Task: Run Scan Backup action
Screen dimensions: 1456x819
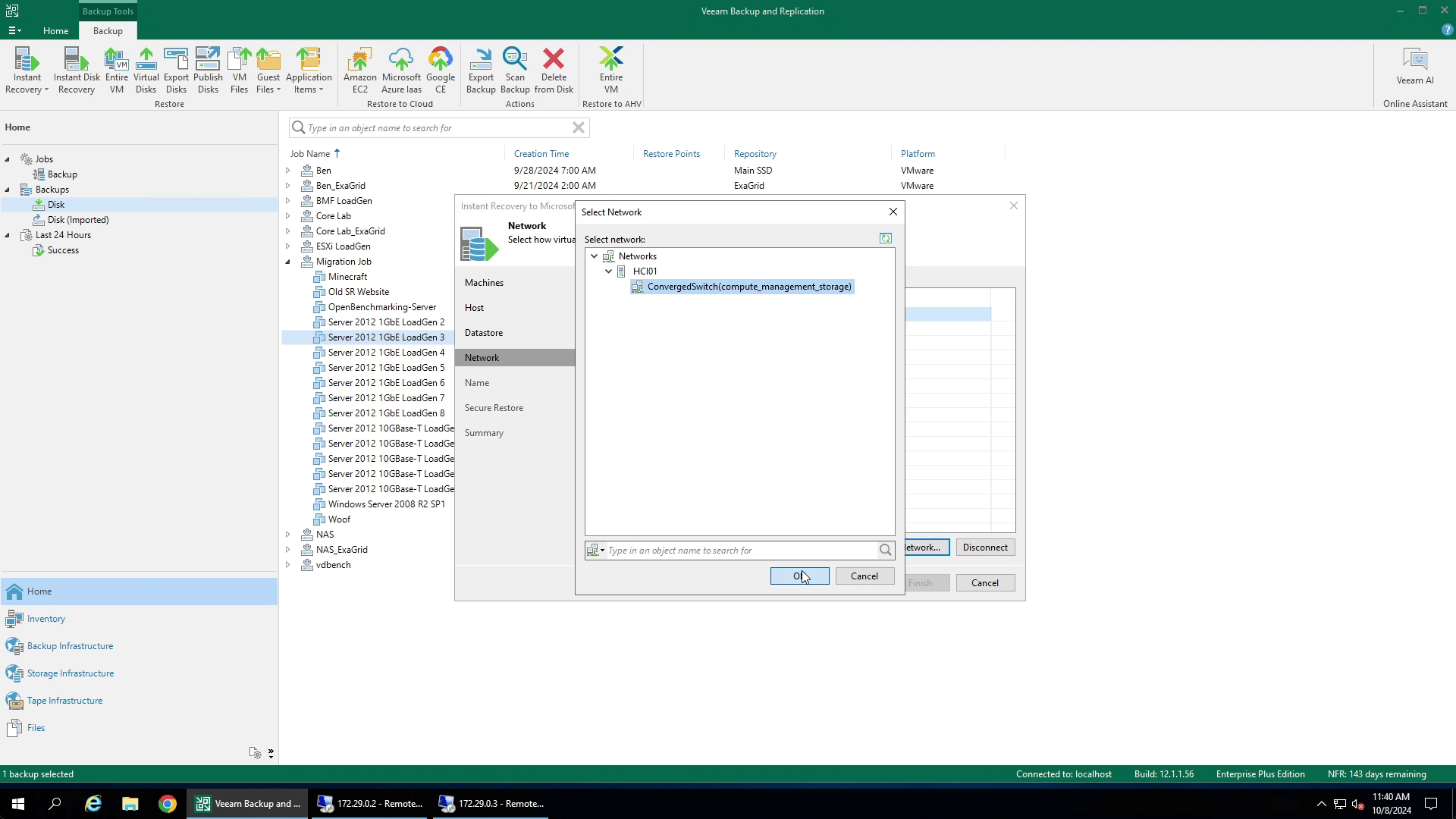Action: click(x=515, y=70)
